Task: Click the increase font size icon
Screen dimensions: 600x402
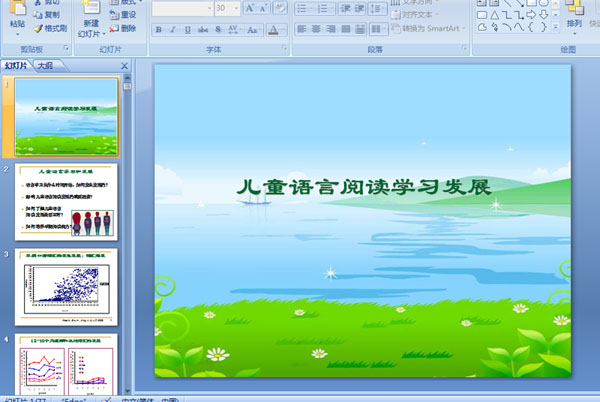Action: [x=250, y=8]
